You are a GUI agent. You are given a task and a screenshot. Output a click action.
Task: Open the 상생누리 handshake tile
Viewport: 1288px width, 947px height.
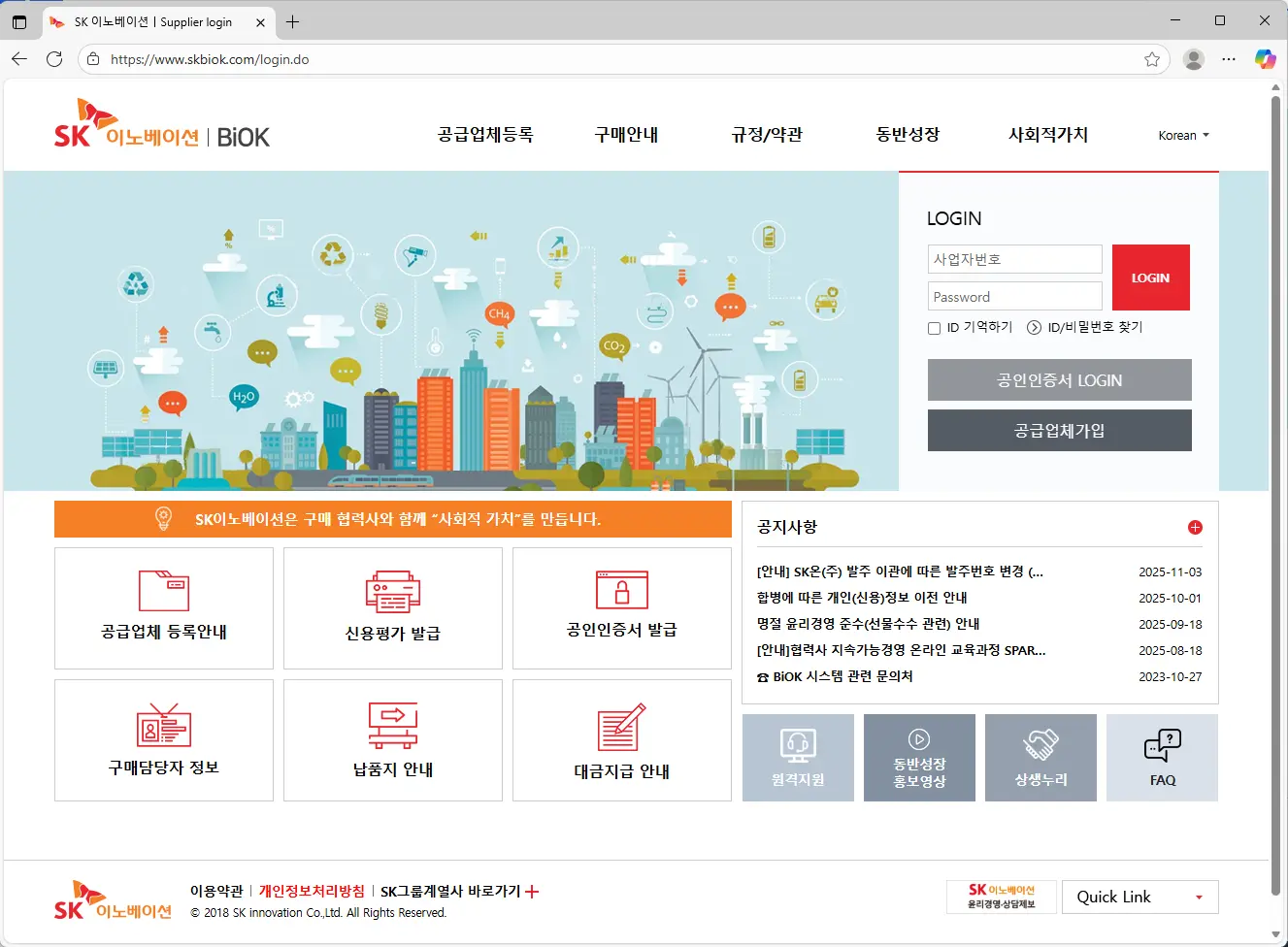coord(1040,758)
